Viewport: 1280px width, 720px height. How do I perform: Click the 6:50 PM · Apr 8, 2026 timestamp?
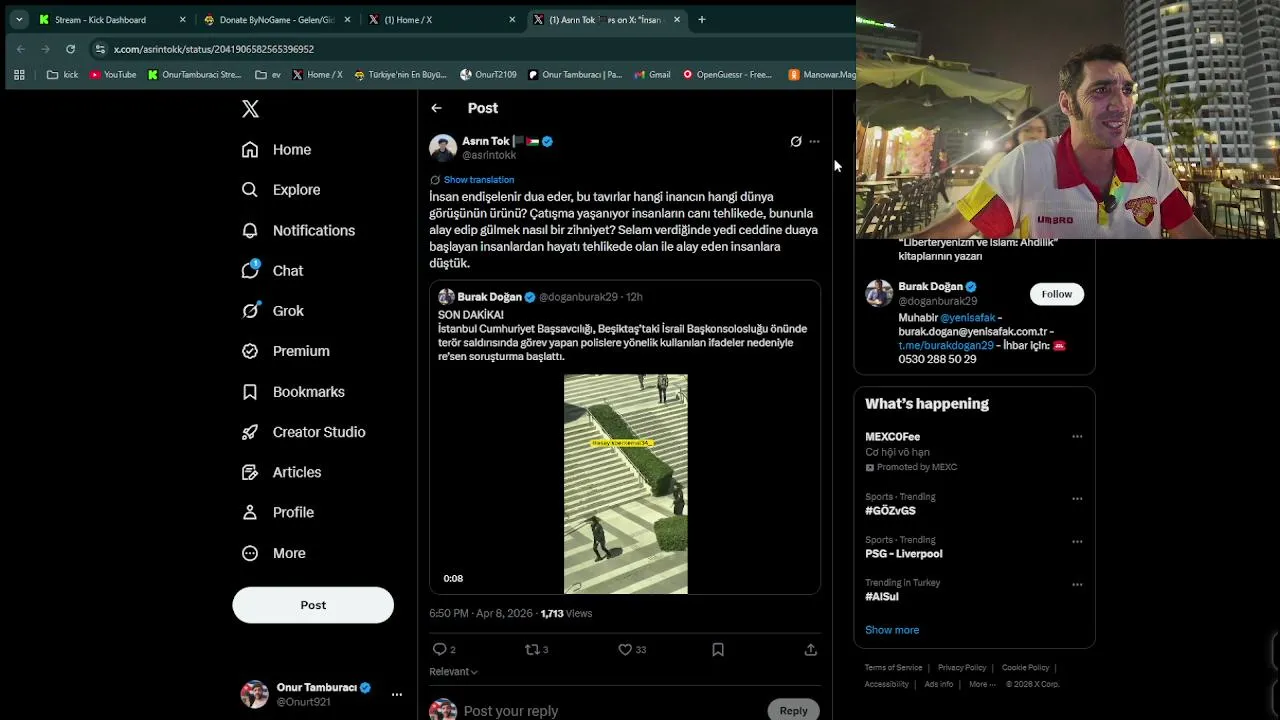481,614
